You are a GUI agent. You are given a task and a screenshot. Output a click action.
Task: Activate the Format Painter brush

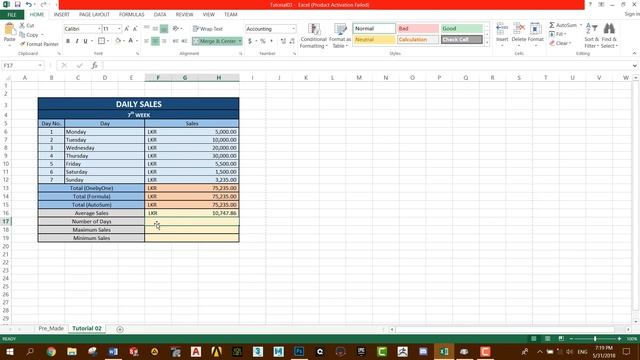[x=39, y=44]
